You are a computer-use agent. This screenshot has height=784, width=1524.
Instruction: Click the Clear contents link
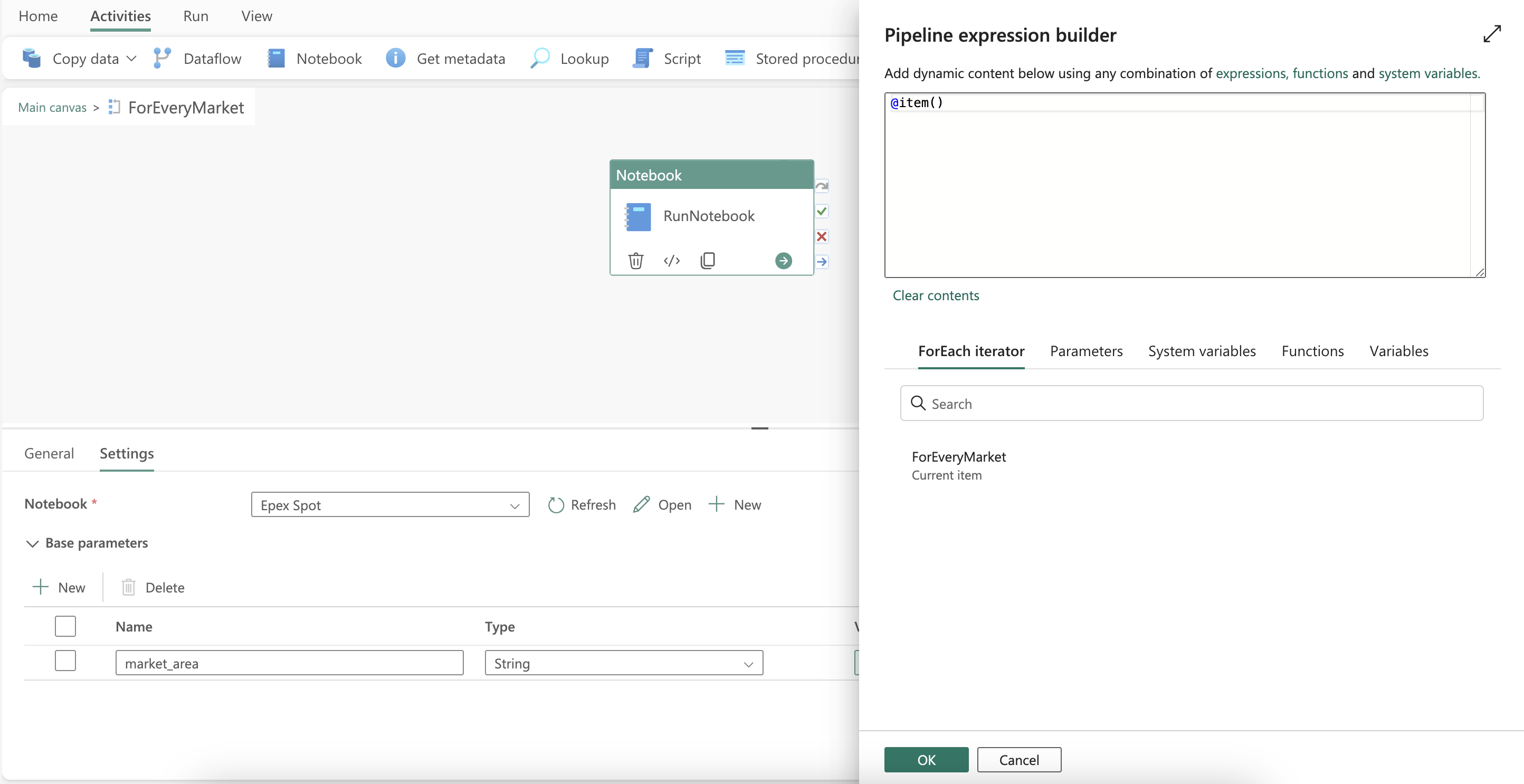pos(935,295)
